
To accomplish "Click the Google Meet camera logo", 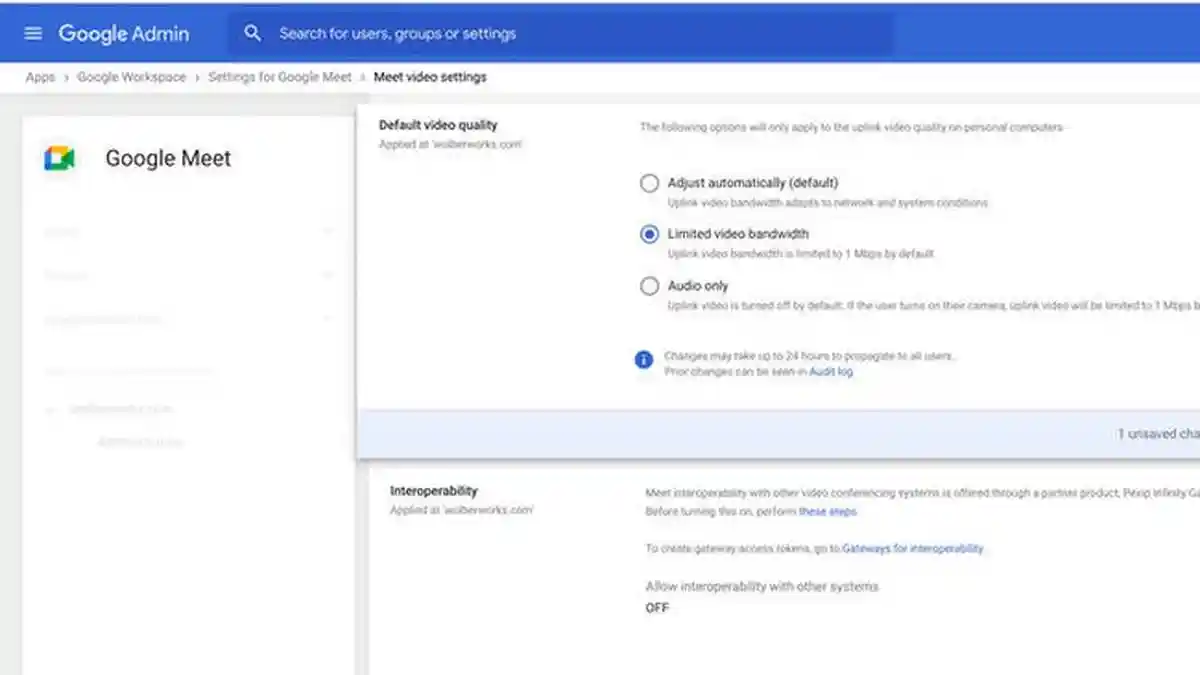I will pos(60,158).
